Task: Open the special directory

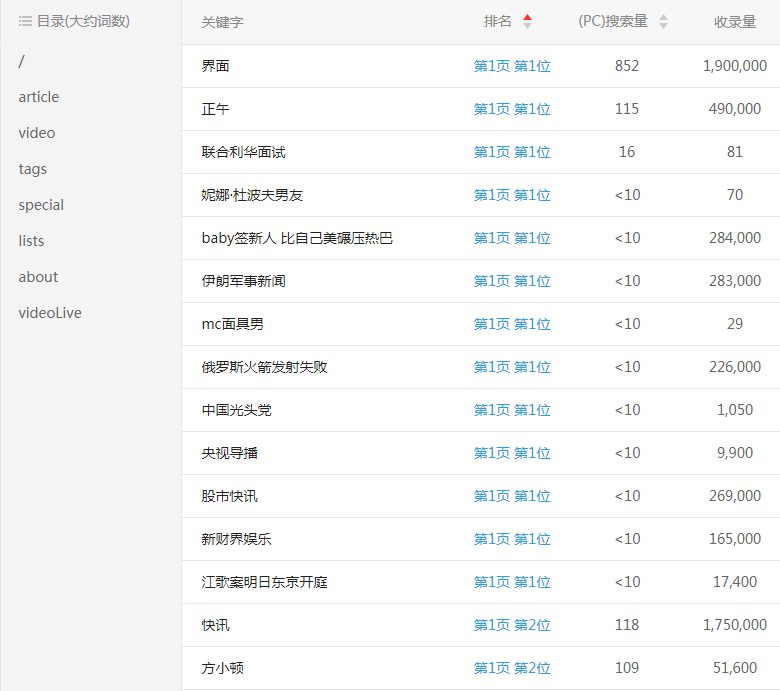Action: (41, 205)
